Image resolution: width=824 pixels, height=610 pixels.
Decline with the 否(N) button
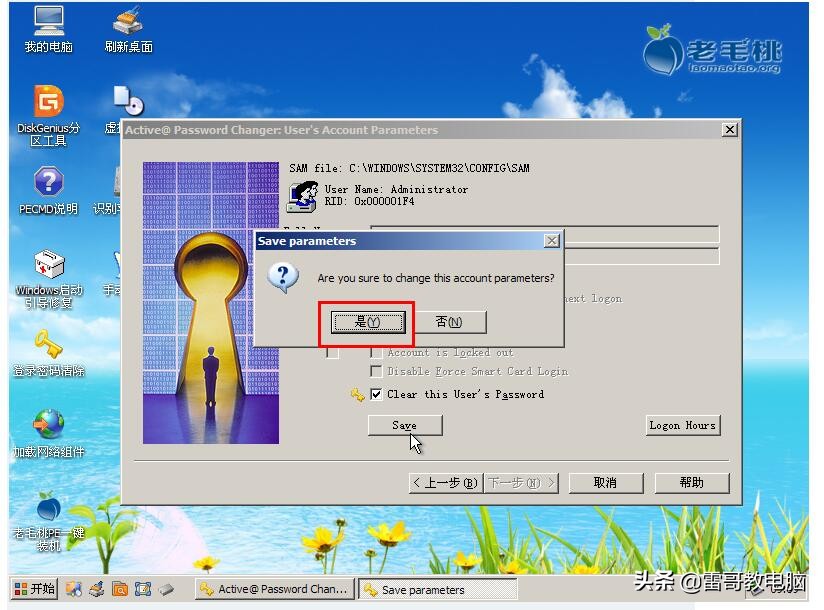point(448,322)
